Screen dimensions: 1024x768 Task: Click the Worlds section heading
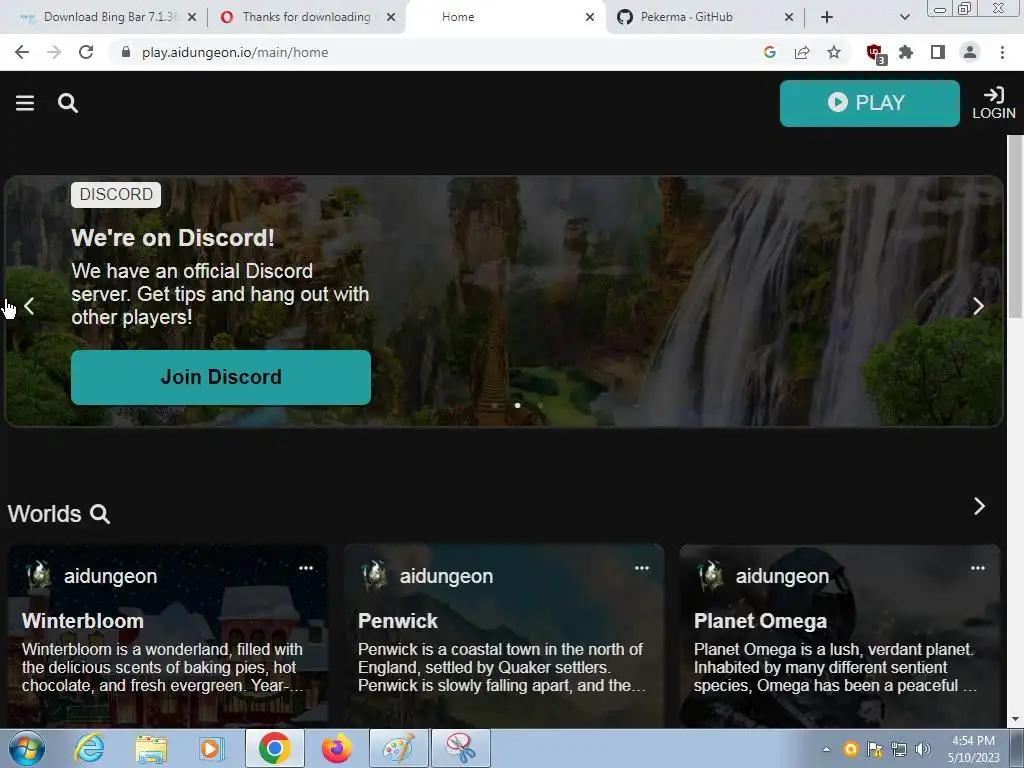(x=44, y=514)
